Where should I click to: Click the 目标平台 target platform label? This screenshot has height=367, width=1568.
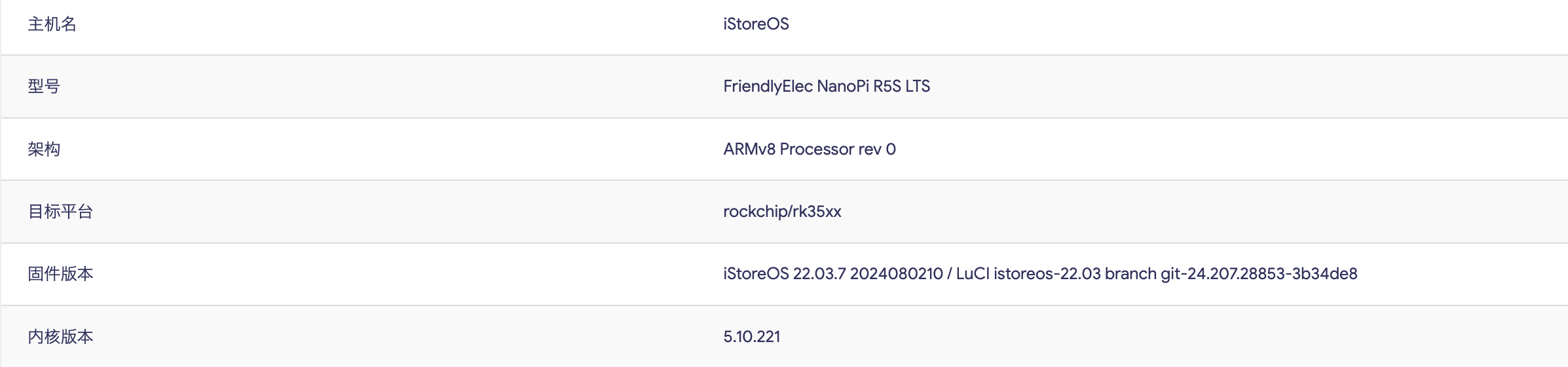tap(60, 212)
